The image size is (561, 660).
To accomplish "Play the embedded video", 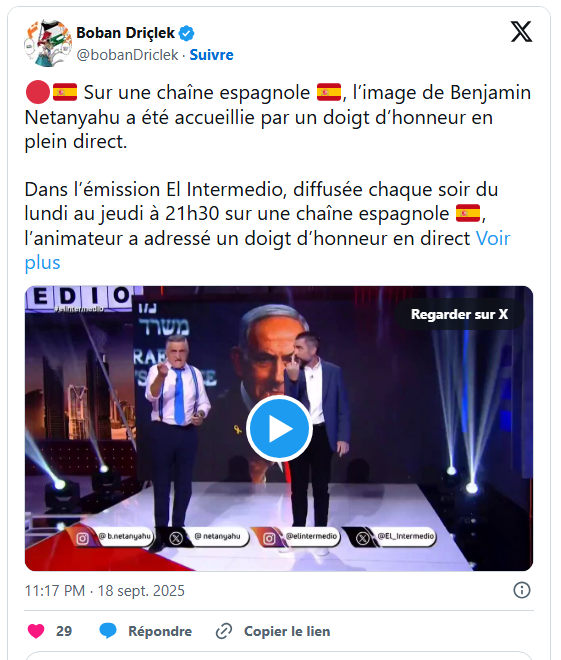I will tap(279, 428).
